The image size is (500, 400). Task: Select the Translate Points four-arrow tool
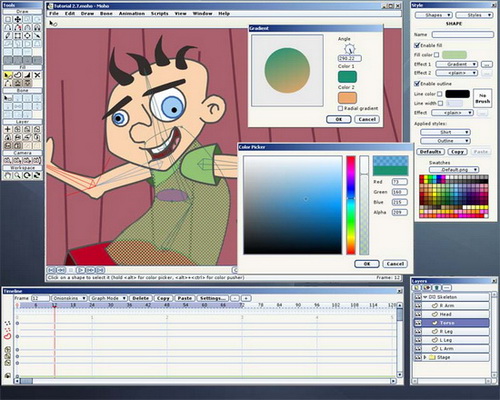point(18,19)
